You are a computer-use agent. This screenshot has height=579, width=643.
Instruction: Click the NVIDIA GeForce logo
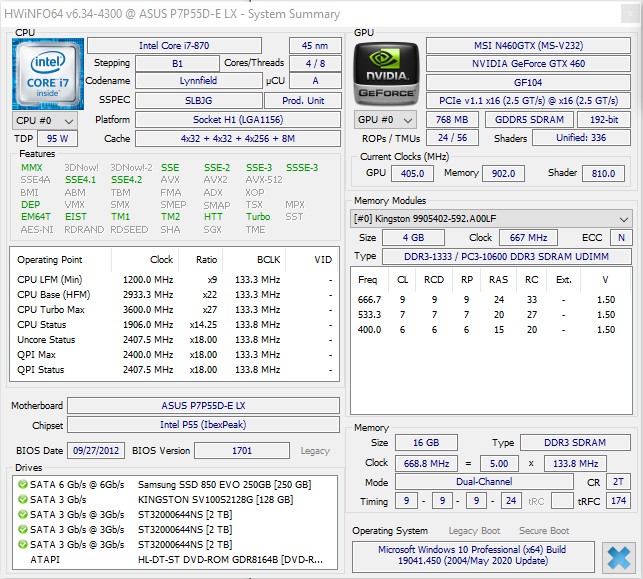[x=386, y=74]
